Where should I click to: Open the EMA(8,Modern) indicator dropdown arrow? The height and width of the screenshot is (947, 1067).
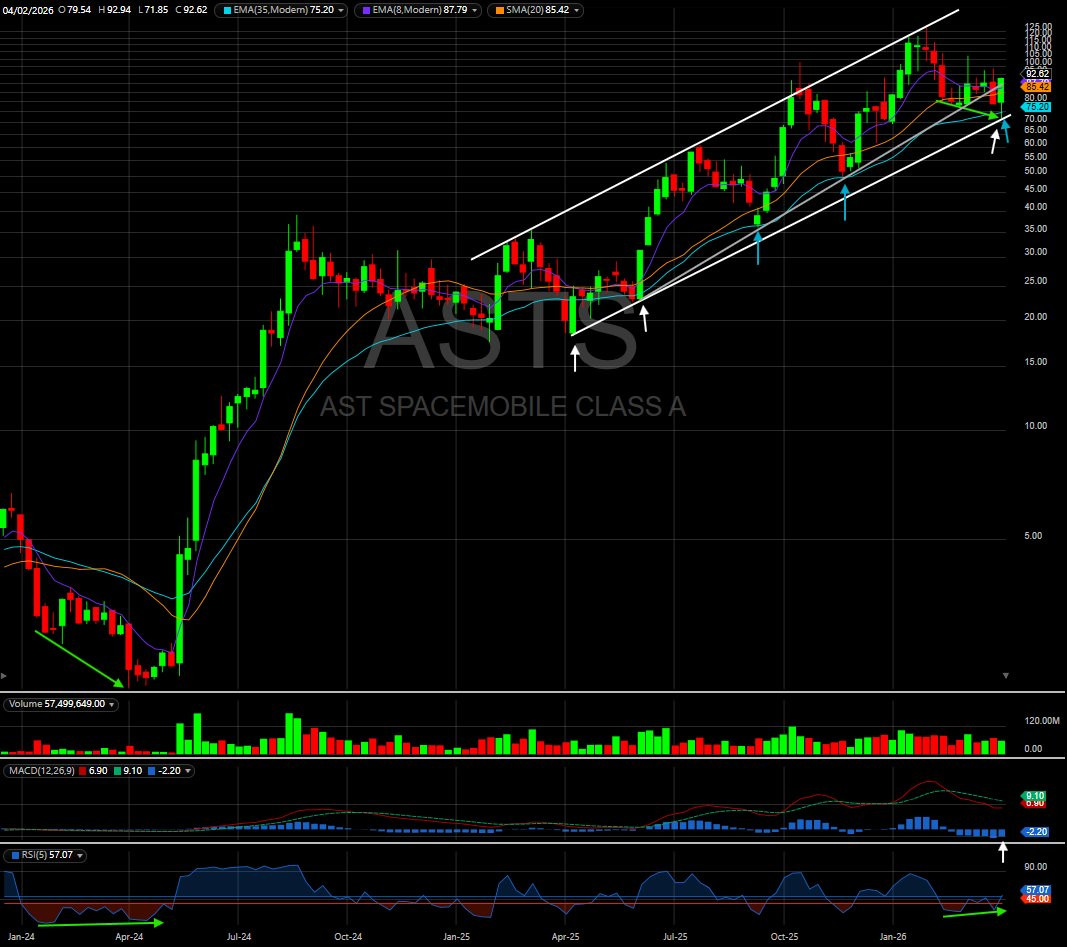click(474, 10)
